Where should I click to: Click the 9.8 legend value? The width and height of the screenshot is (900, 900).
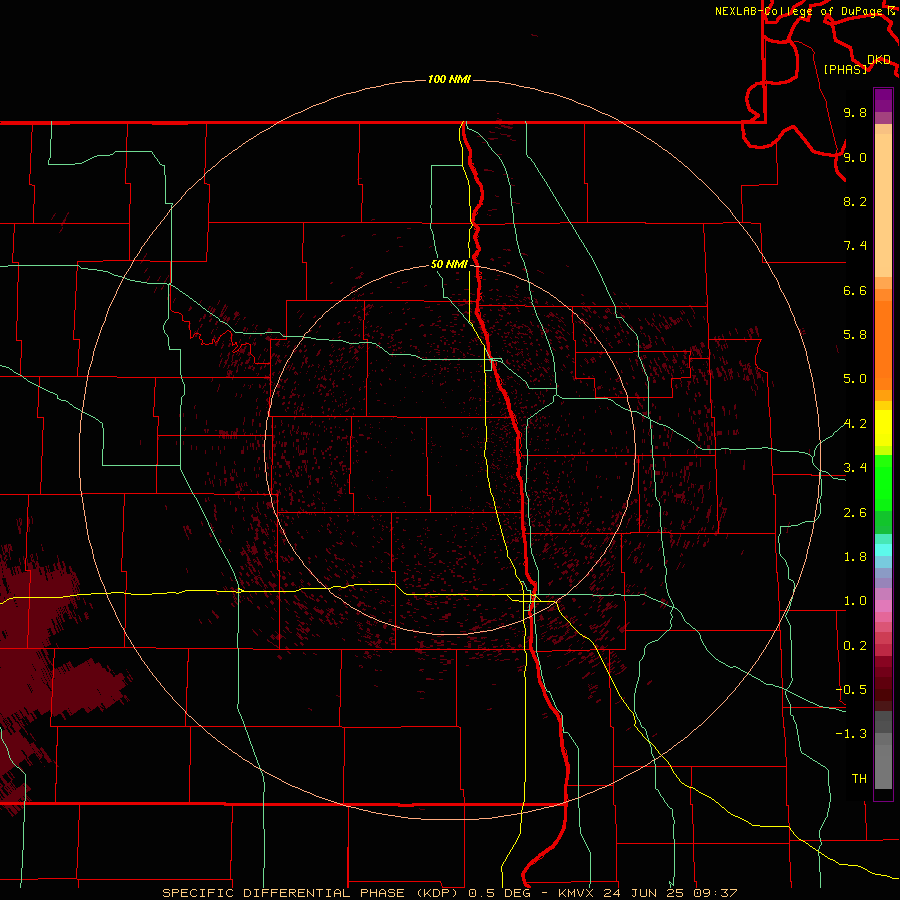(x=855, y=112)
